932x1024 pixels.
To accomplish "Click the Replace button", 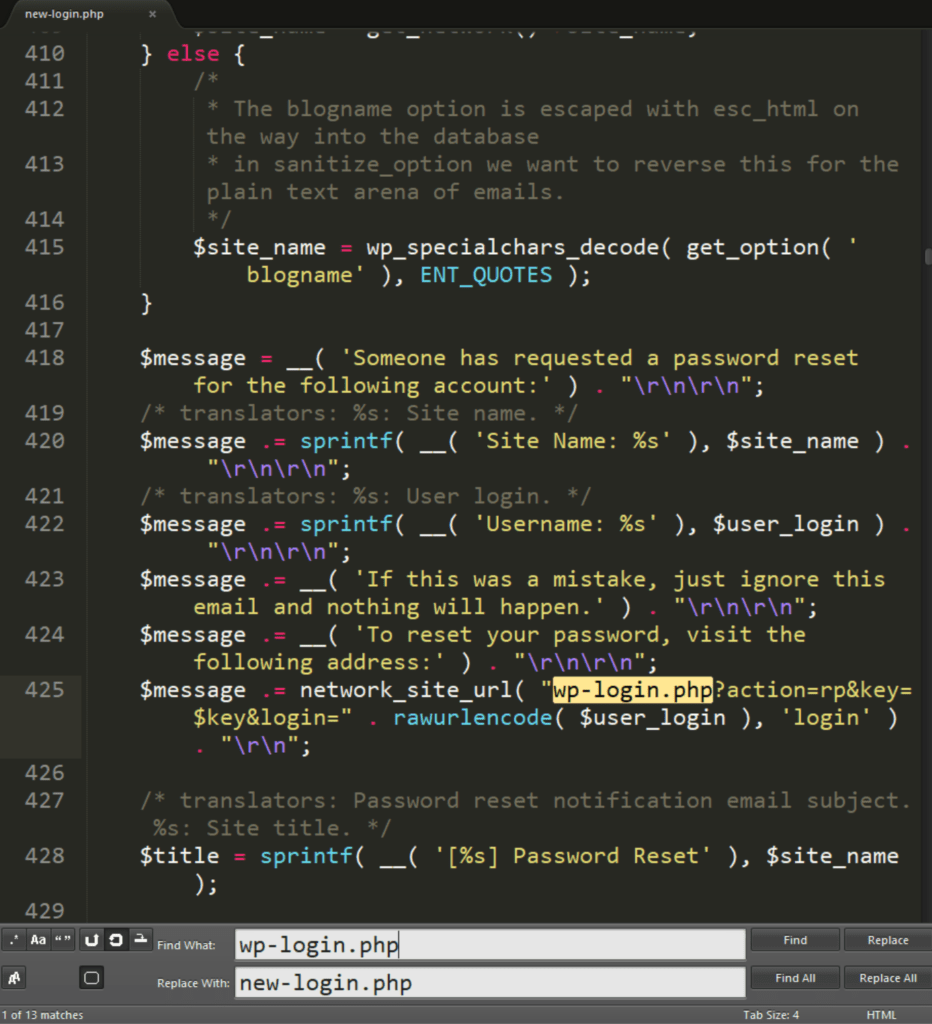I will click(x=887, y=940).
